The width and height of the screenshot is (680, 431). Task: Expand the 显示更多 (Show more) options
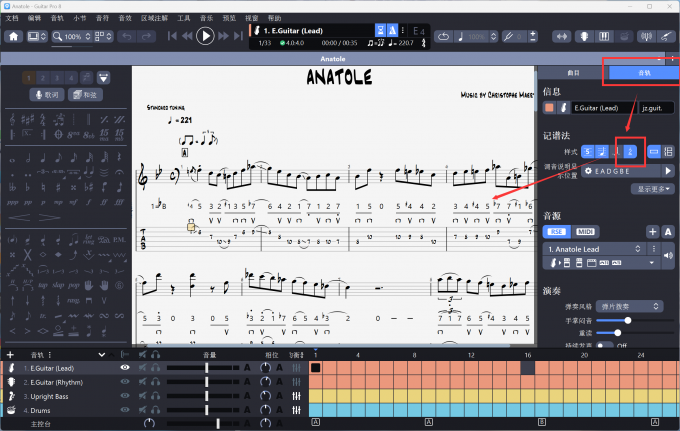coord(655,188)
